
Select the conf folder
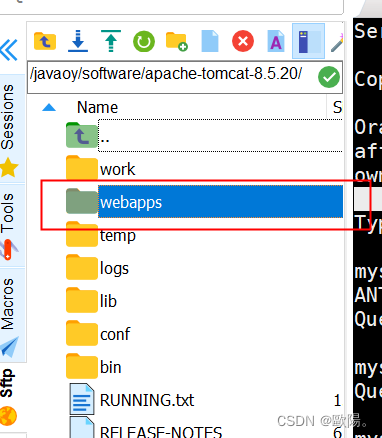[x=204, y=334]
